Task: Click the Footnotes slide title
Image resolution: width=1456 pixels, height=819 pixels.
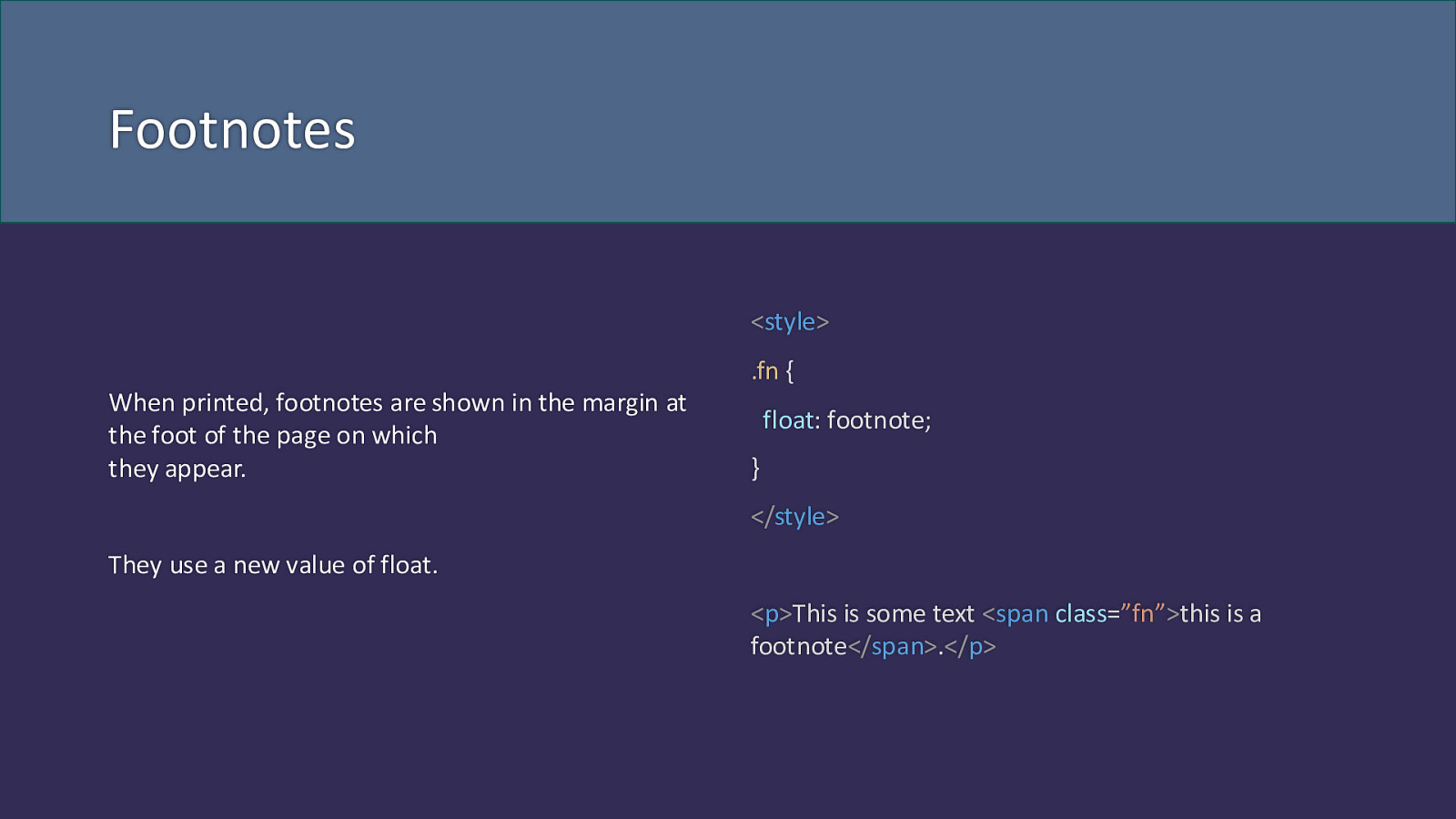Action: 232,130
